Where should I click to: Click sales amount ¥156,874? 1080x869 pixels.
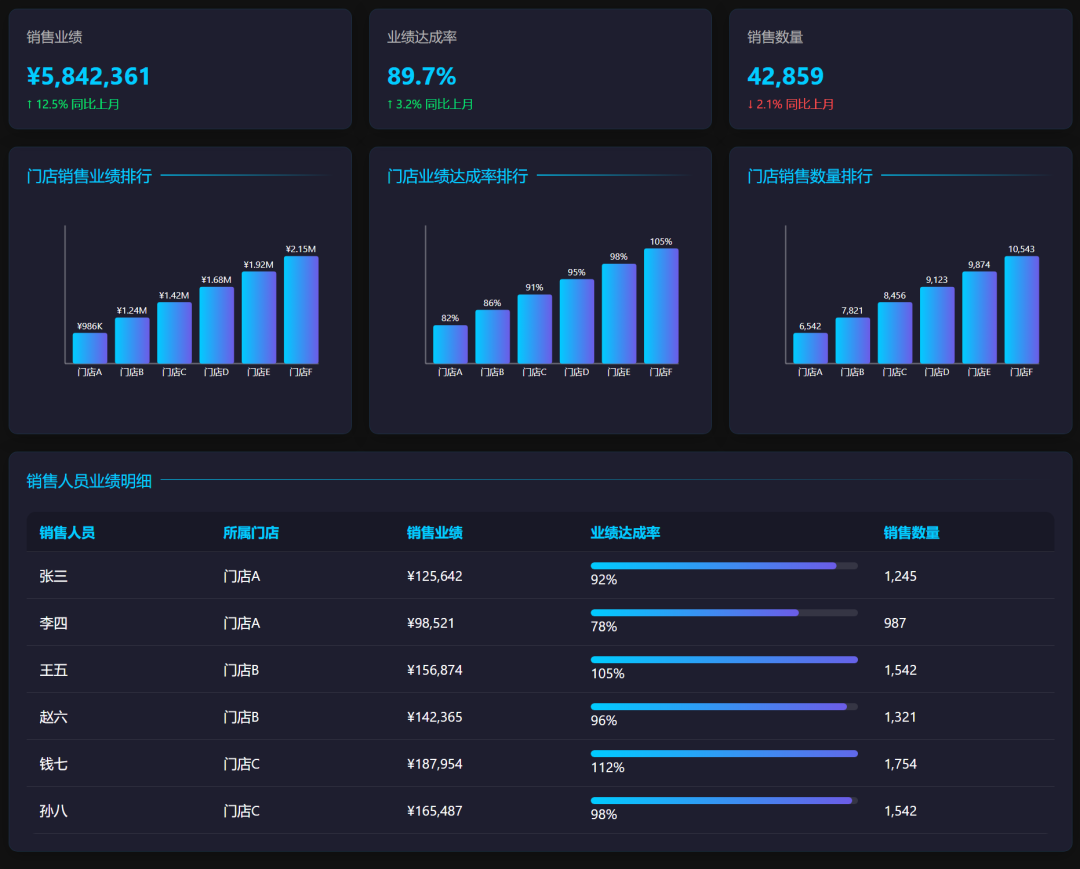435,669
